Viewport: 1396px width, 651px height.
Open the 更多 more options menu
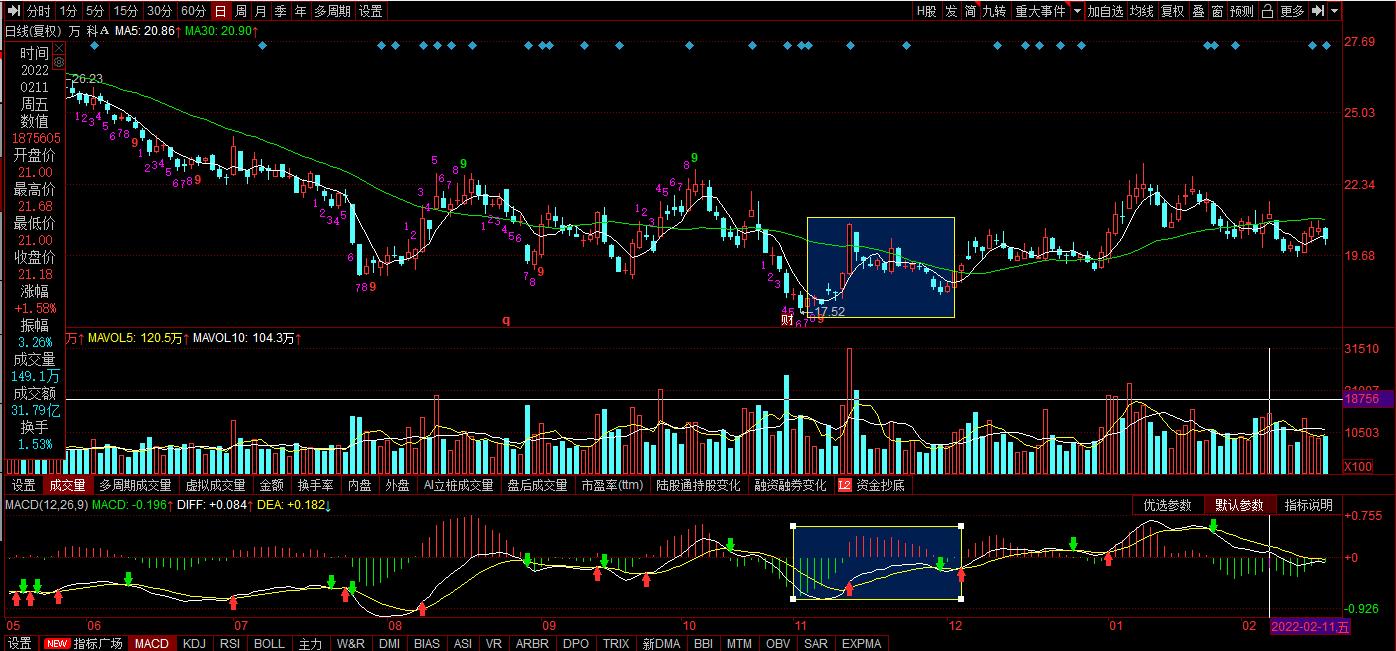(x=1292, y=11)
